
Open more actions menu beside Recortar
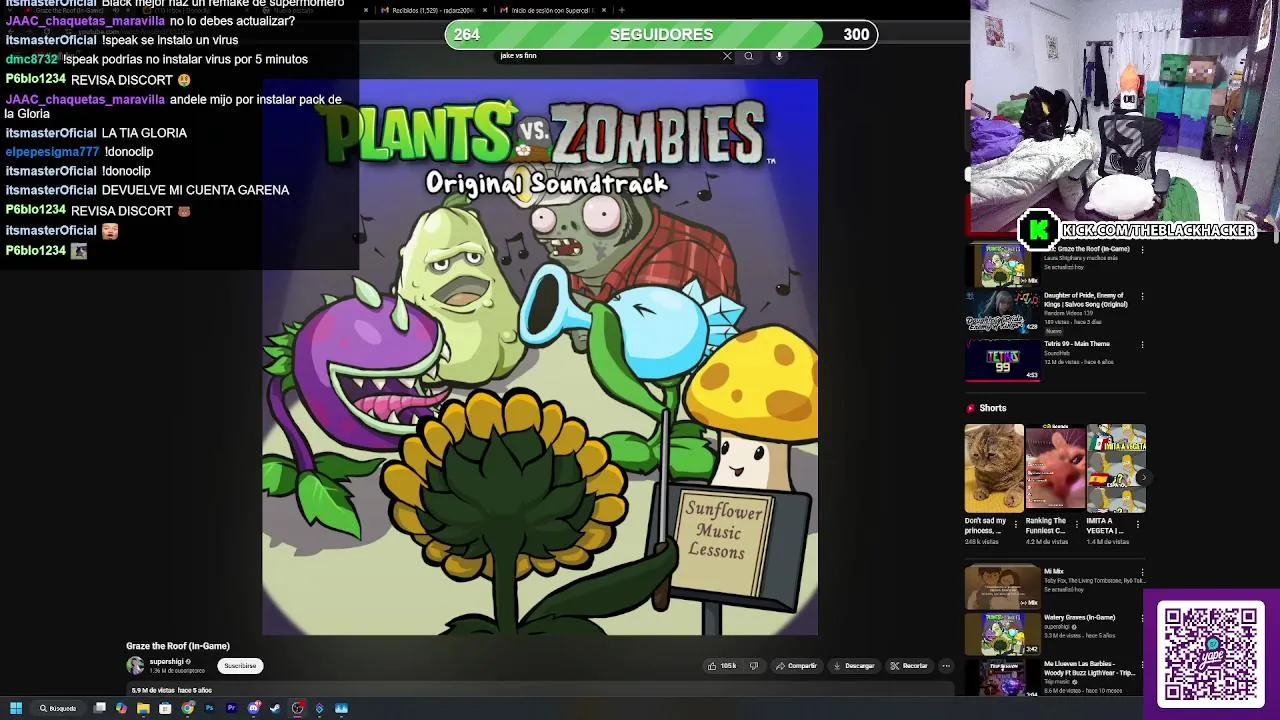[x=946, y=666]
